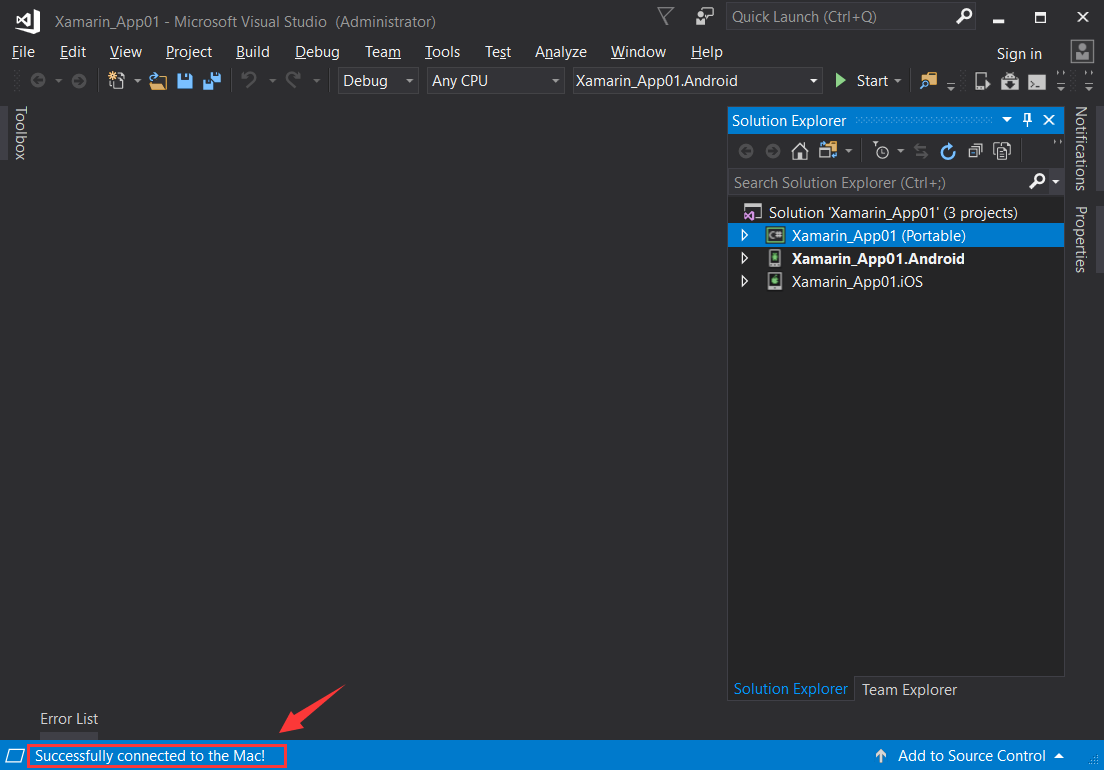
Task: Collapse All items in Solution Explorer
Action: point(975,151)
